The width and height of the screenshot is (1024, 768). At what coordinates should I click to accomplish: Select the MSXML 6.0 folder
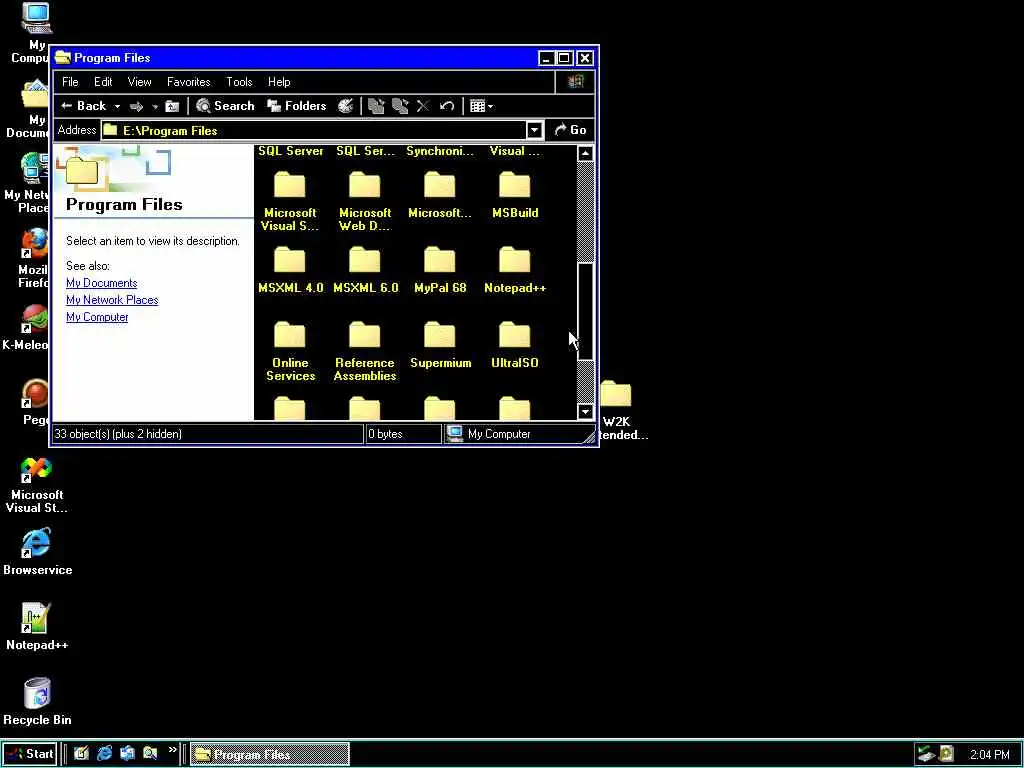[365, 270]
